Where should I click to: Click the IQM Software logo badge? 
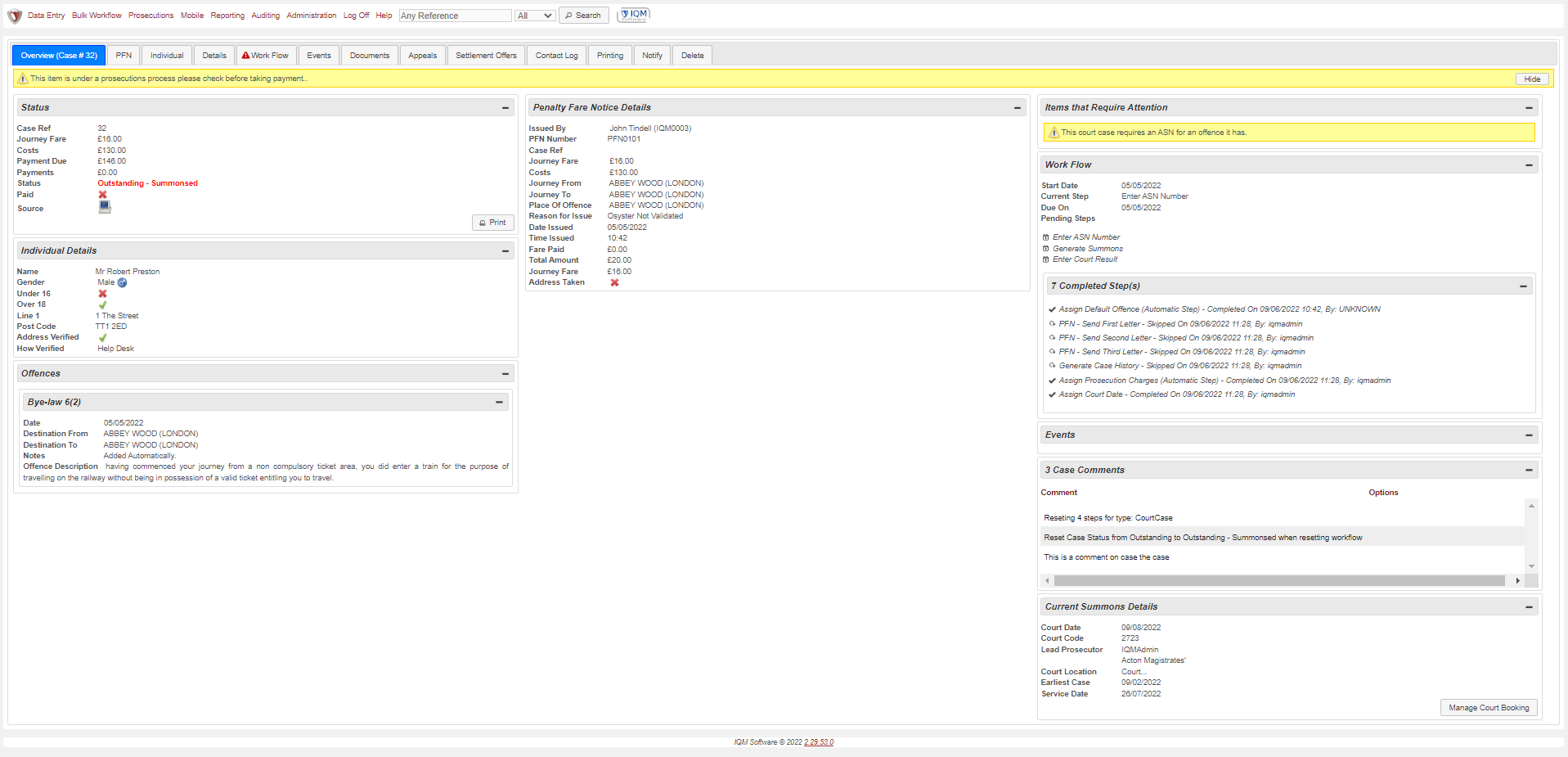click(x=634, y=15)
